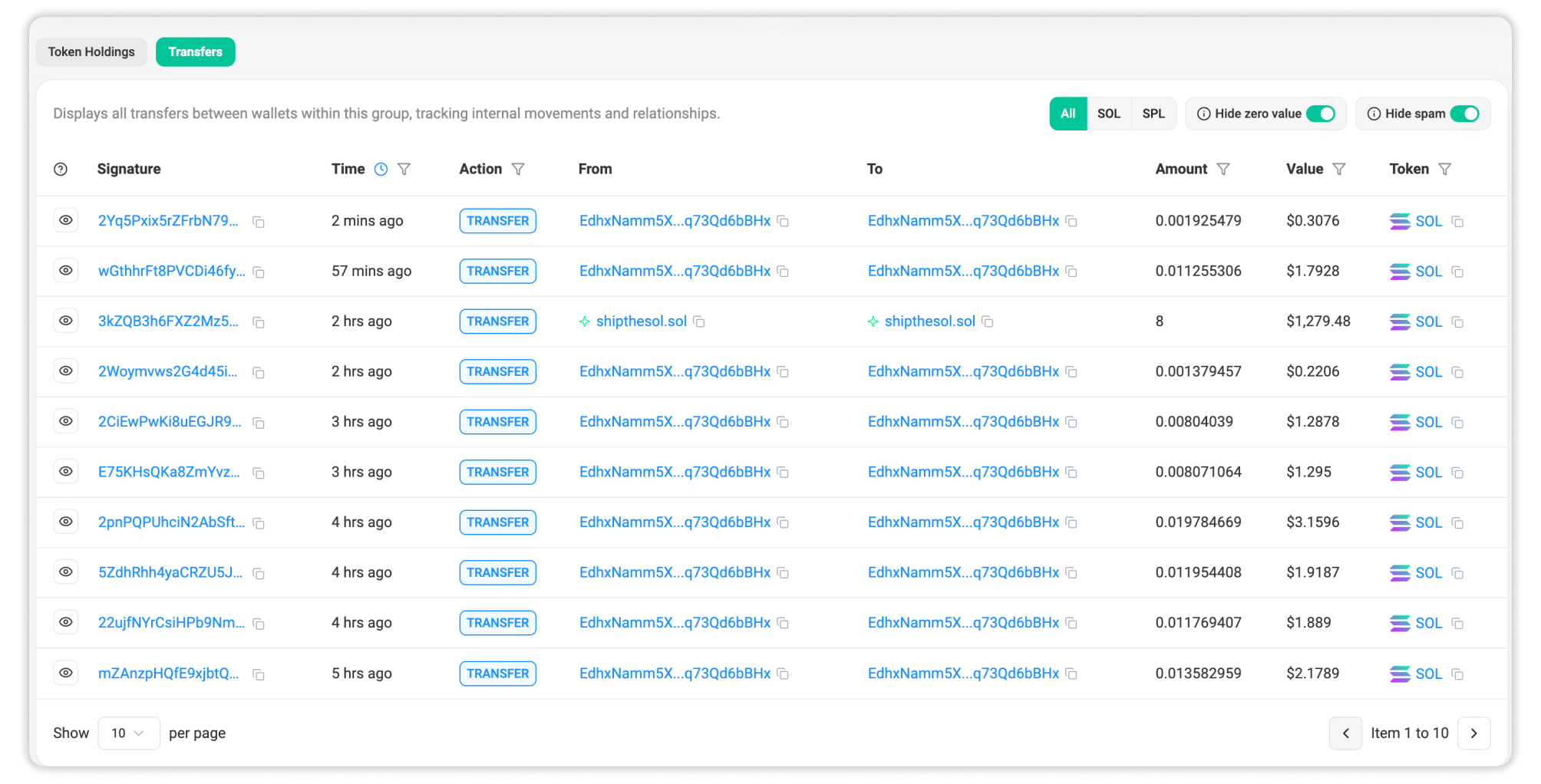Click the help icon left of Signature

(x=61, y=170)
